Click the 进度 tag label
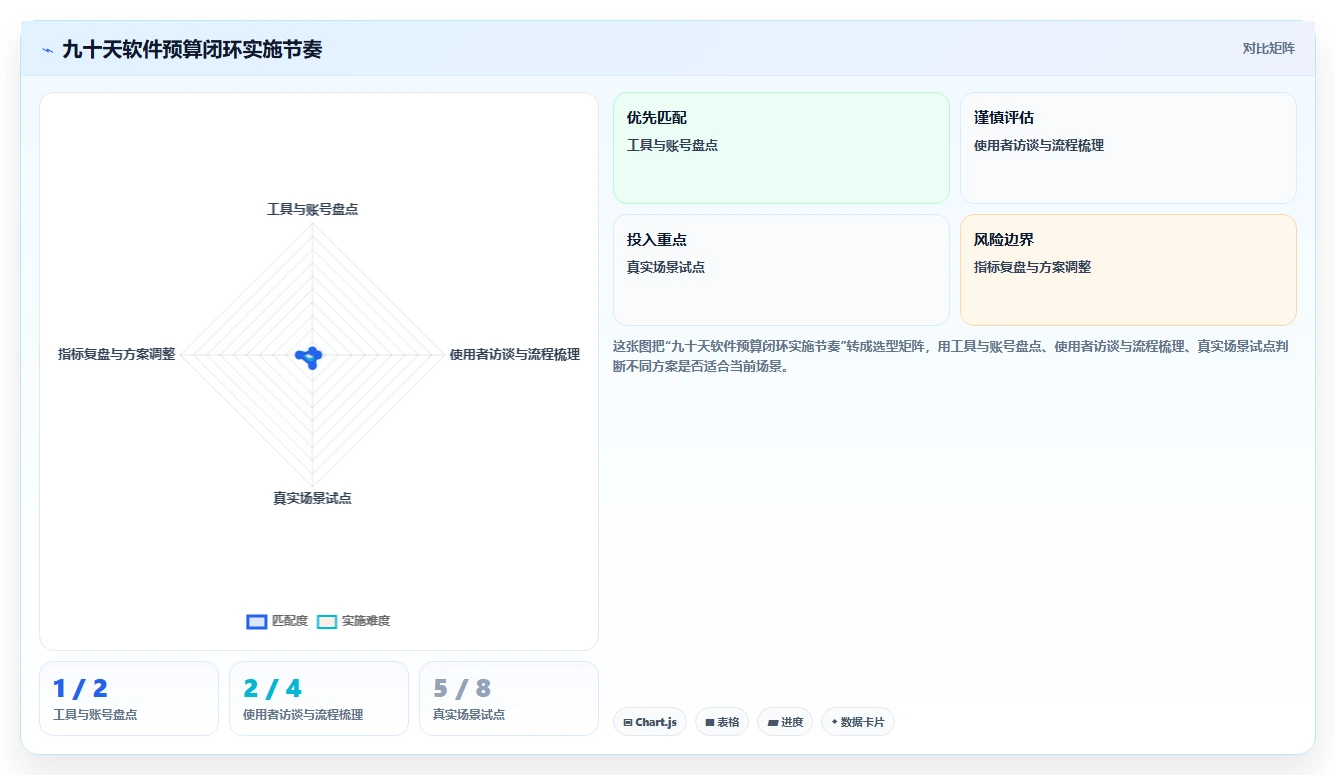1336x775 pixels. [792, 722]
